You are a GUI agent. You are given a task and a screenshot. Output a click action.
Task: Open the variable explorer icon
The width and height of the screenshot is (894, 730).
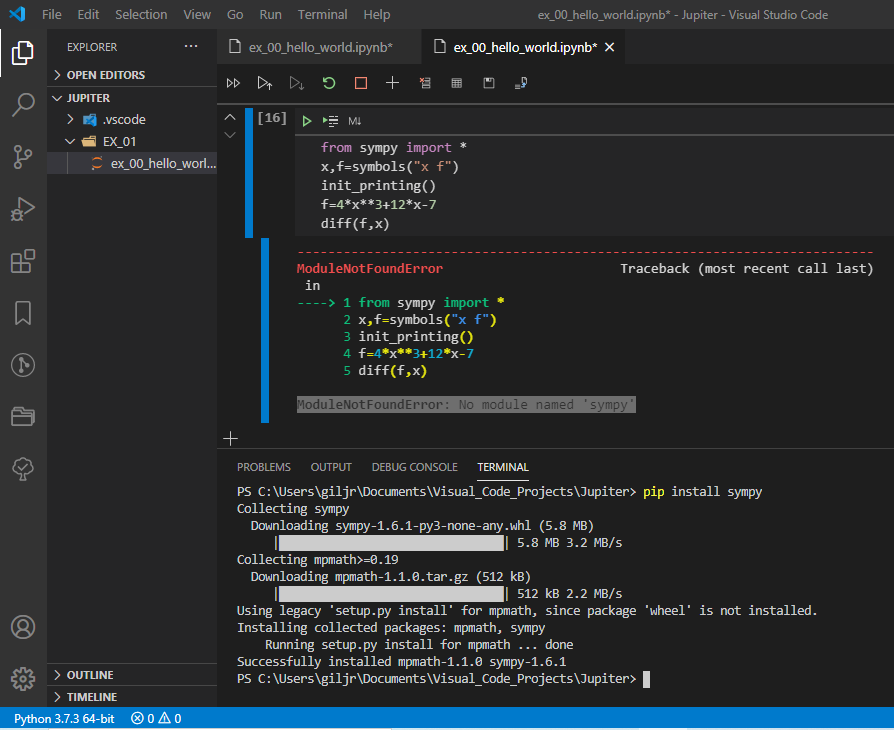tap(456, 83)
